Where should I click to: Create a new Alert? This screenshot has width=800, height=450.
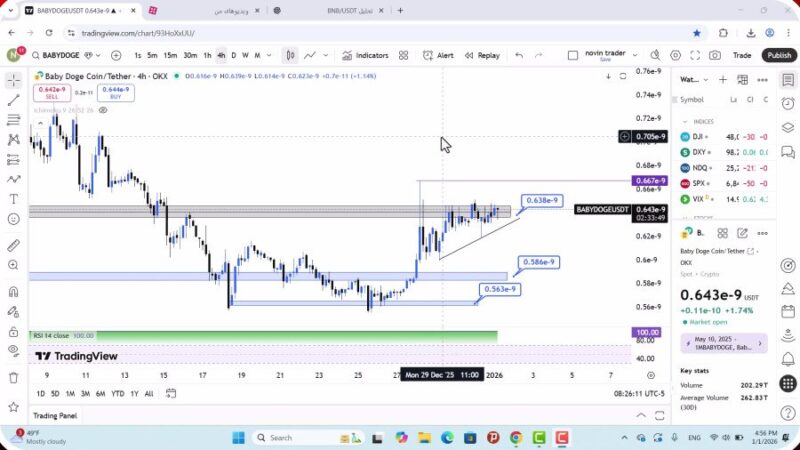(x=437, y=55)
